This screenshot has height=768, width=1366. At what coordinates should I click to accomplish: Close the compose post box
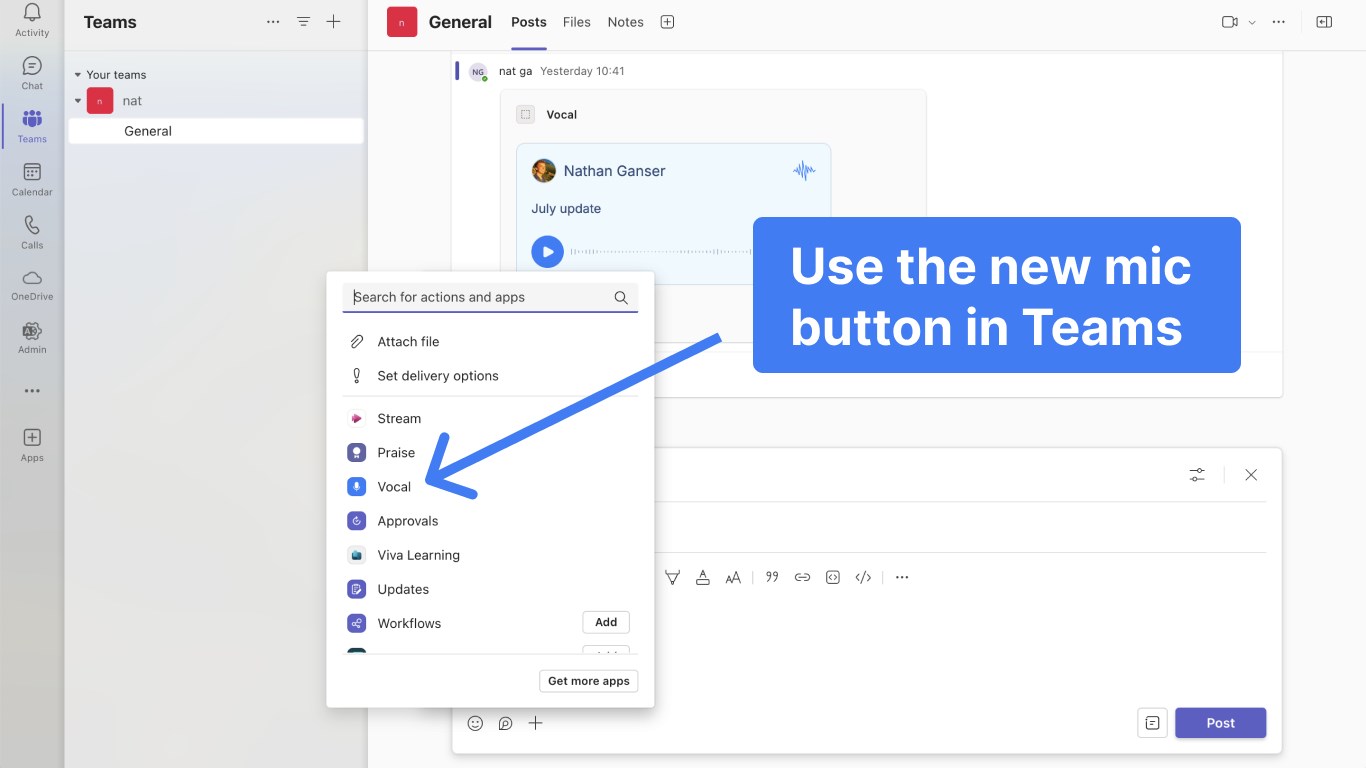pyautogui.click(x=1251, y=475)
